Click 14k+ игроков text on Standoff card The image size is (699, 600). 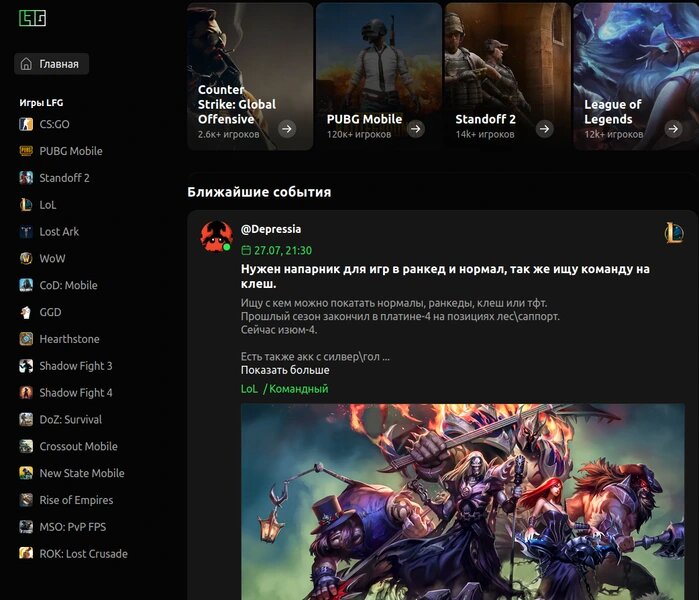tap(485, 134)
